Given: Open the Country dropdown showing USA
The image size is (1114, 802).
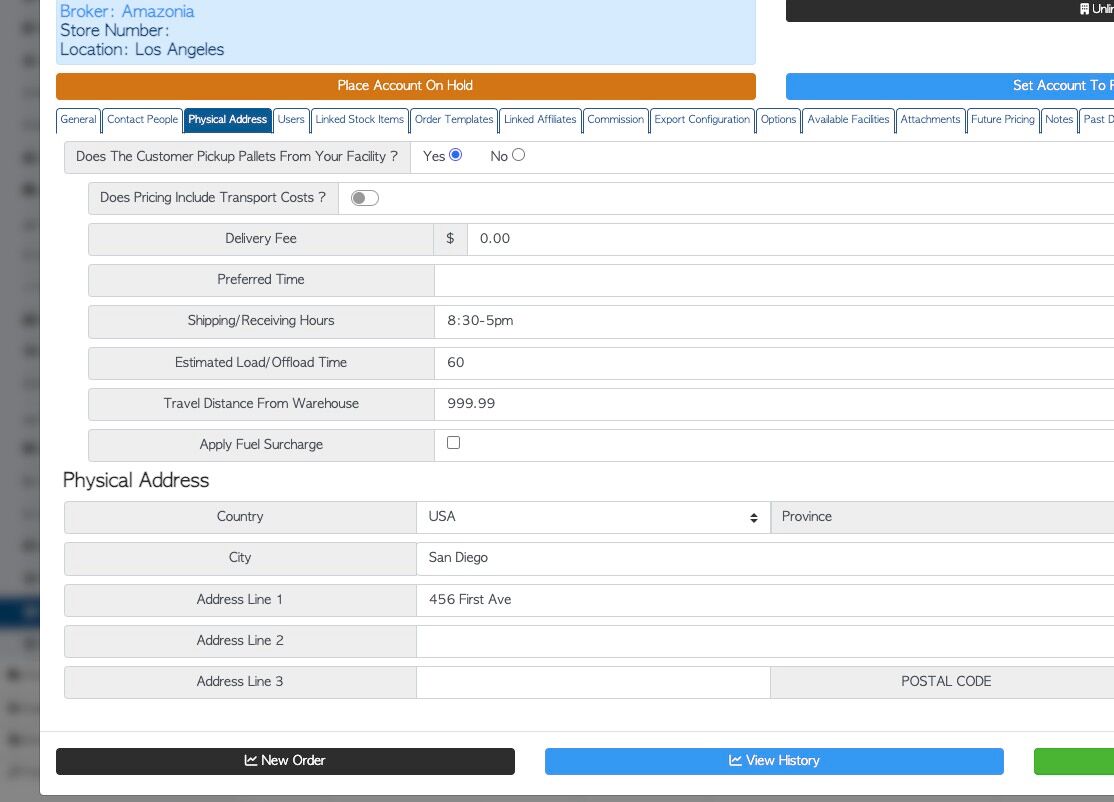Looking at the screenshot, I should coord(593,517).
